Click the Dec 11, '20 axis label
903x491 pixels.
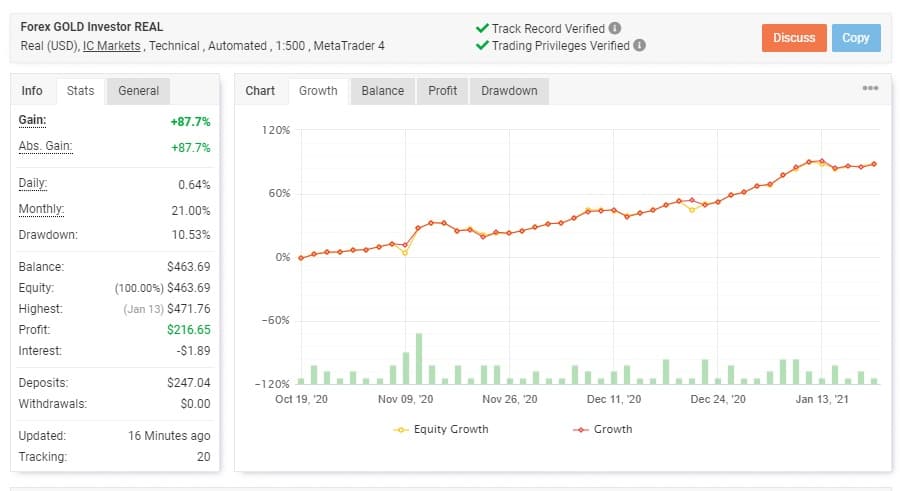coord(614,399)
